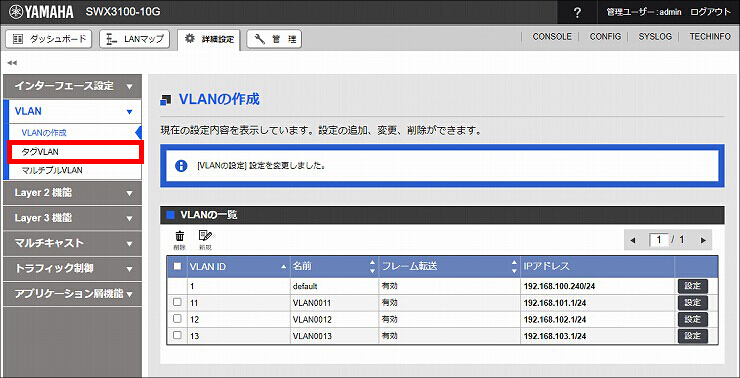Click 設定 button for VLAN0012
Viewport: 740px width, 378px height.
coord(693,319)
